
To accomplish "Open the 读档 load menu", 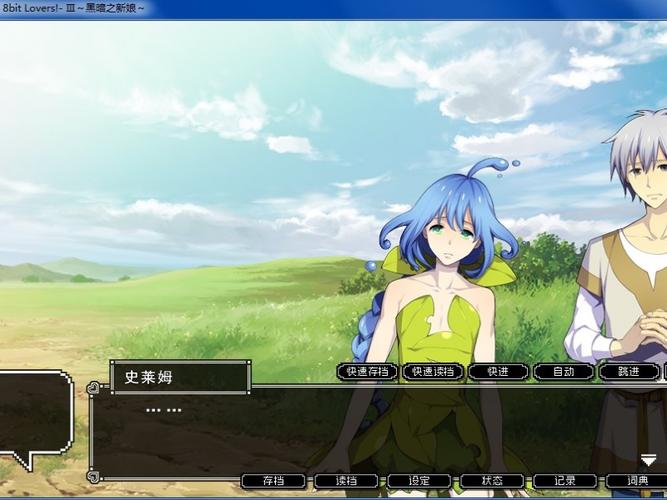I will pos(346,481).
